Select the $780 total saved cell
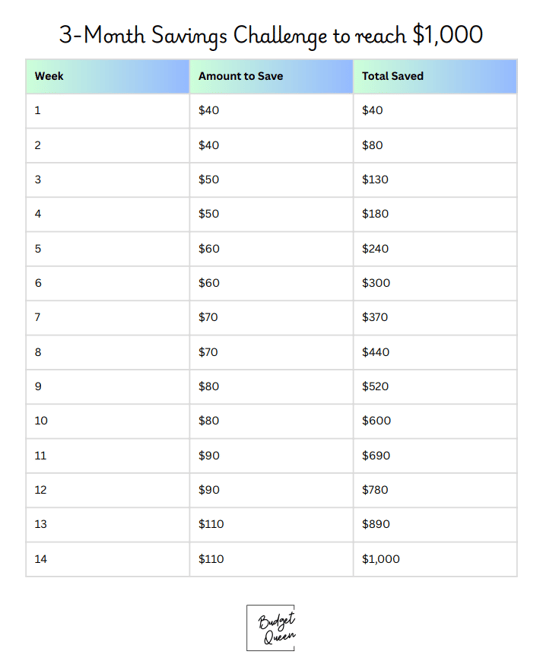The width and height of the screenshot is (543, 661). coord(435,490)
